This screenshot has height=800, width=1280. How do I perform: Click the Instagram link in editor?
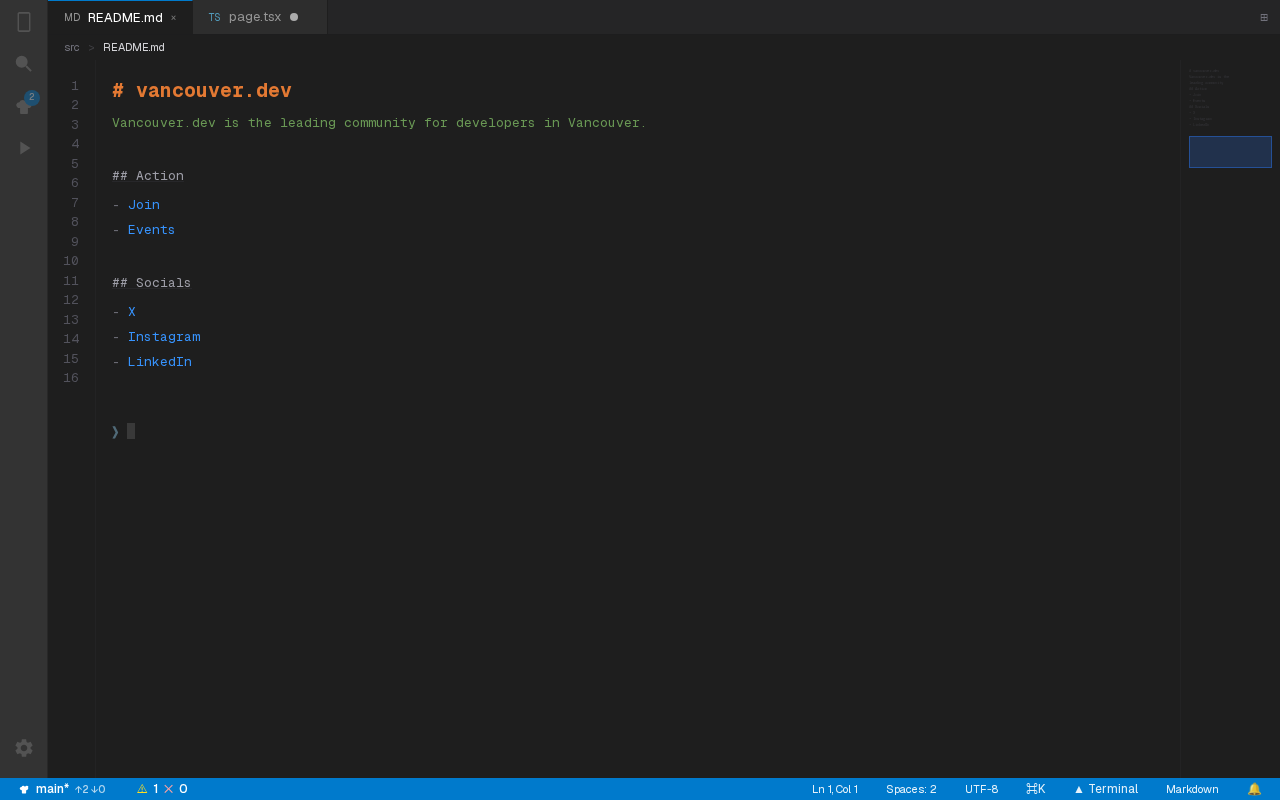pyautogui.click(x=164, y=337)
